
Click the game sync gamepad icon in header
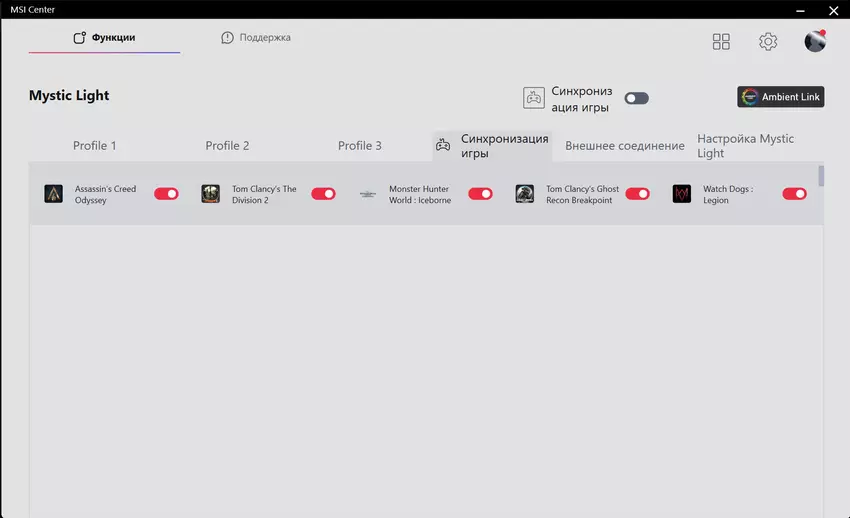point(534,97)
